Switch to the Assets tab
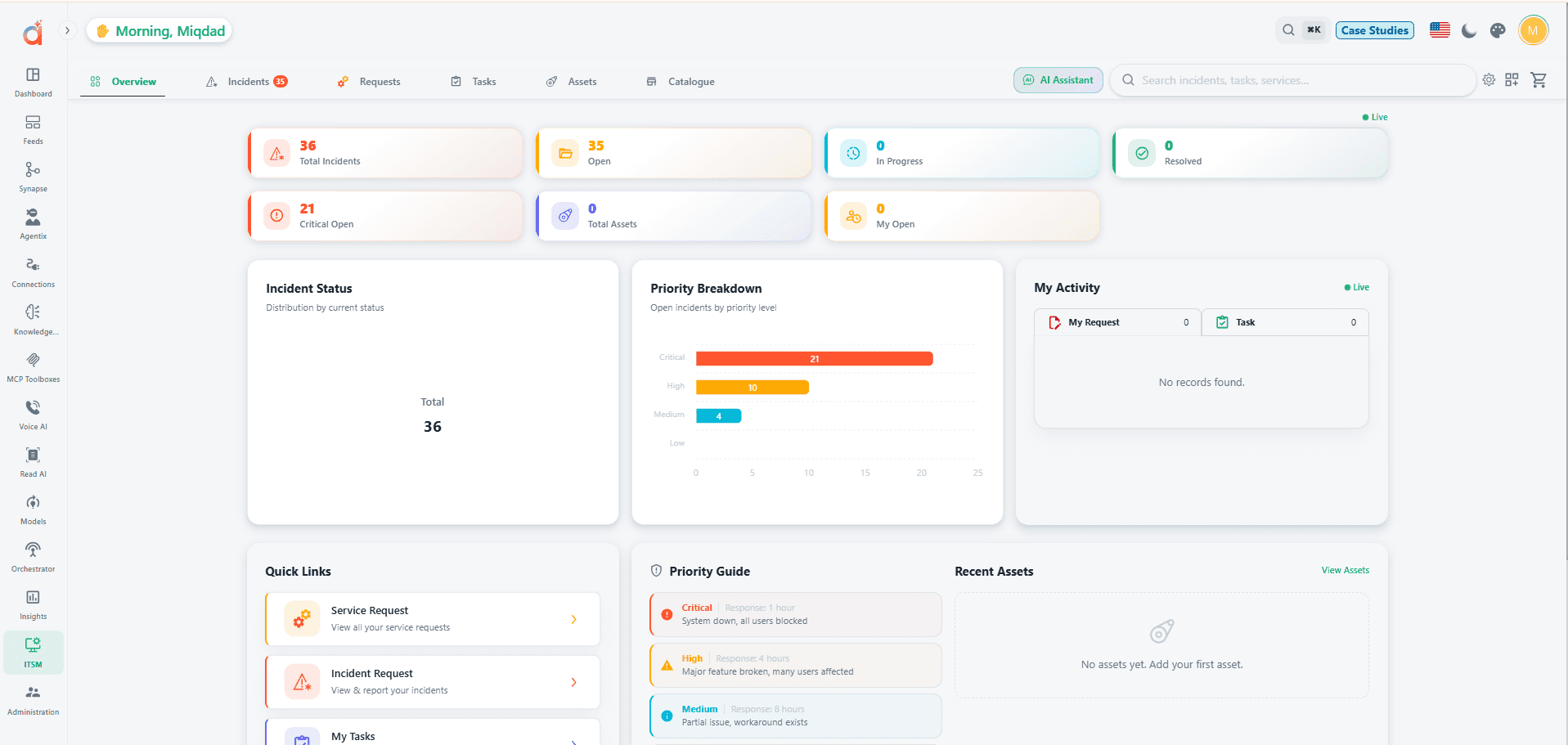 572,82
